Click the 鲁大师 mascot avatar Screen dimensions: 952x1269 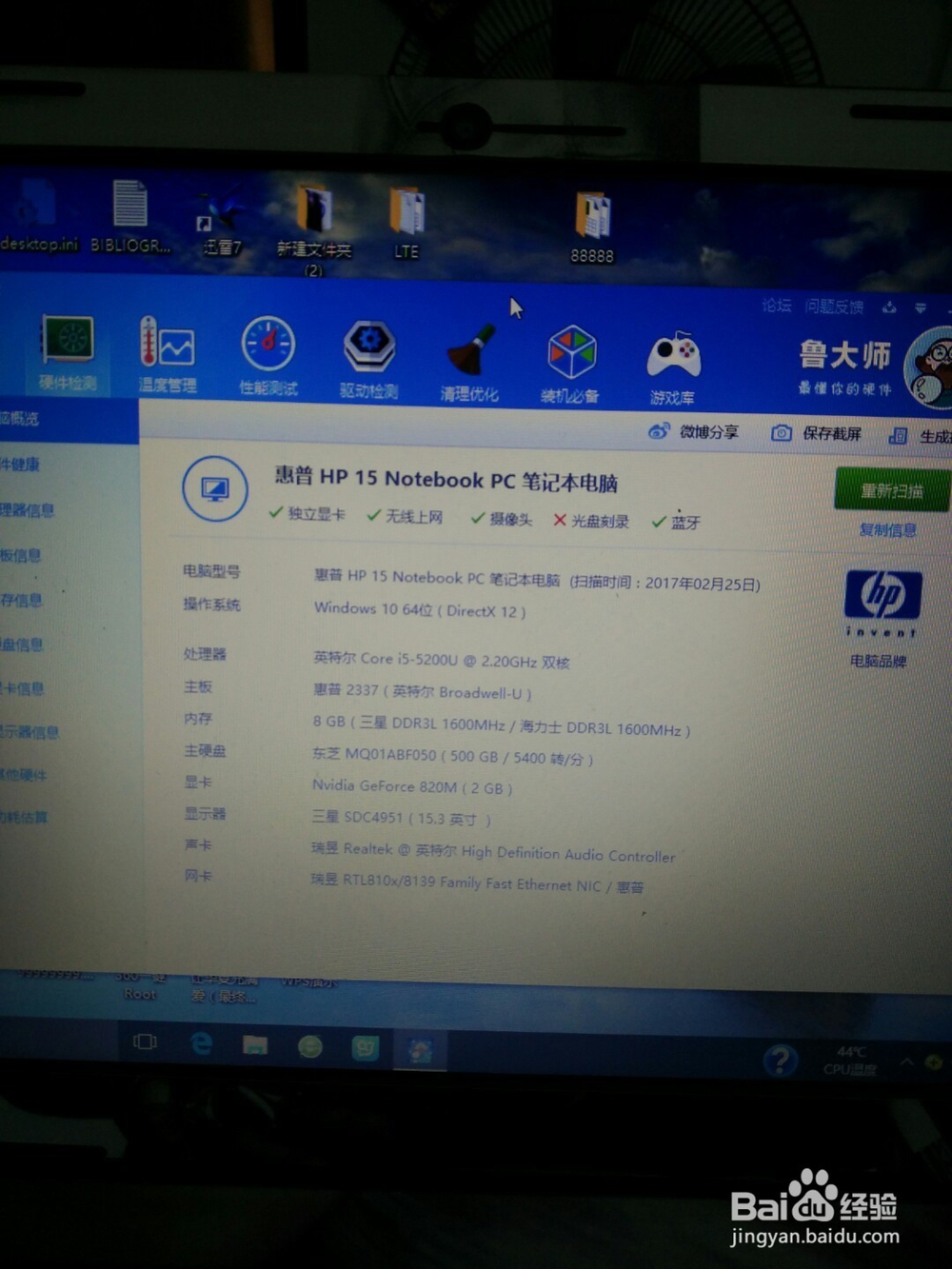tap(931, 369)
